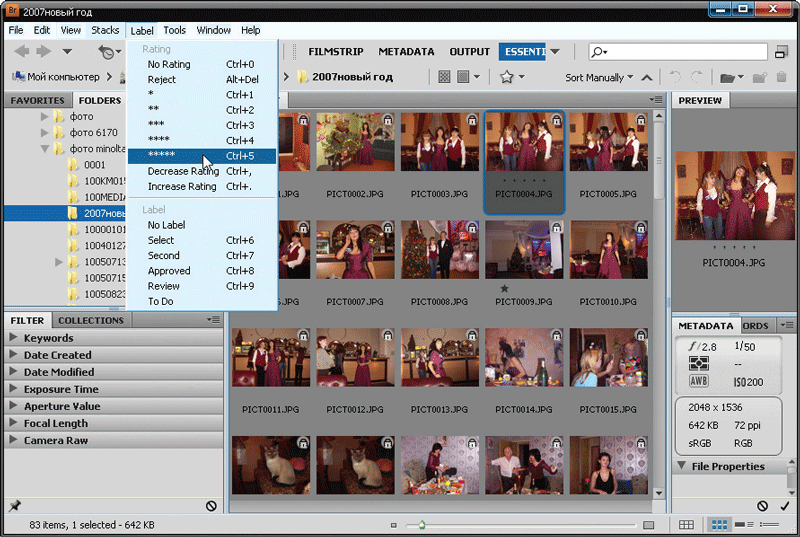This screenshot has width=800, height=537.
Task: Click in the search field
Action: pos(679,52)
